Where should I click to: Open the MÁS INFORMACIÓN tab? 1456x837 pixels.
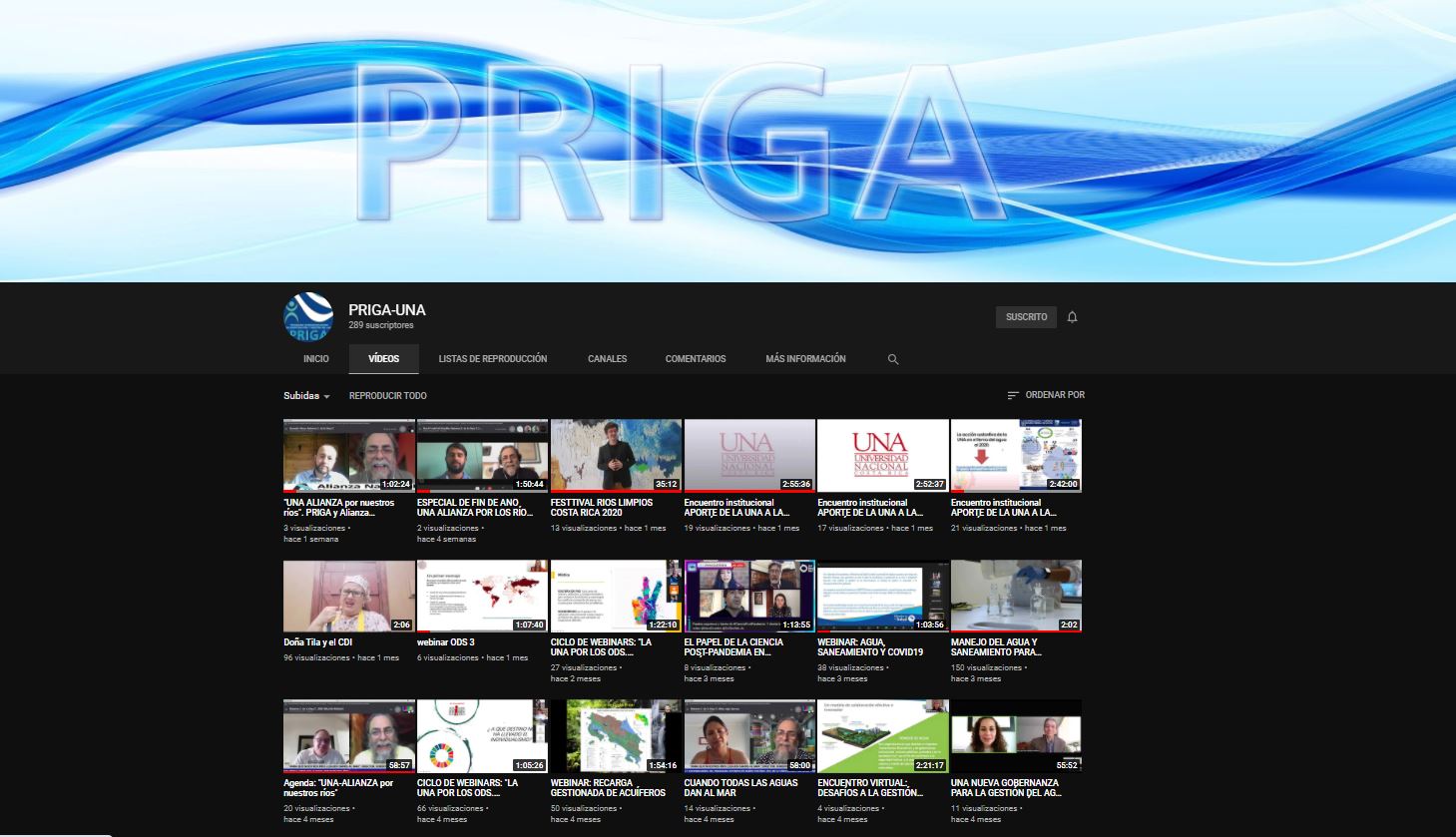click(805, 359)
